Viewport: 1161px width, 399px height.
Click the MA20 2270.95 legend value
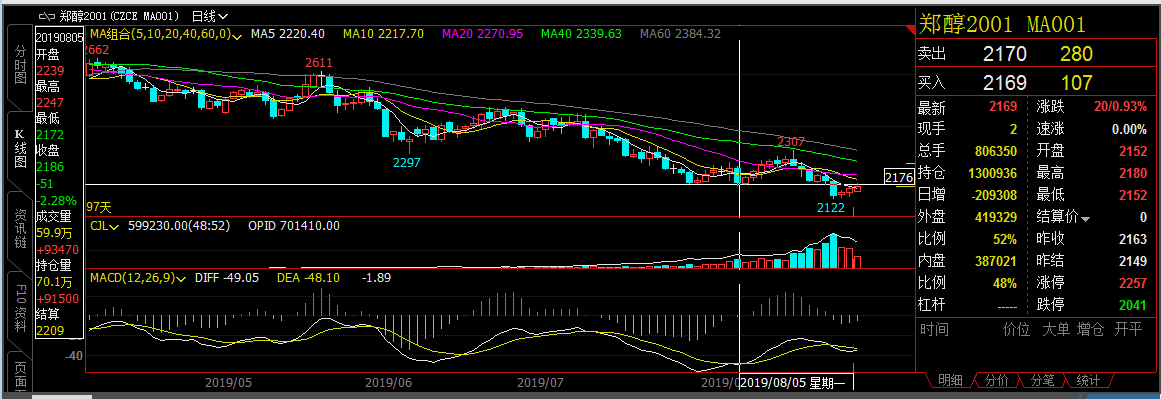pyautogui.click(x=483, y=34)
